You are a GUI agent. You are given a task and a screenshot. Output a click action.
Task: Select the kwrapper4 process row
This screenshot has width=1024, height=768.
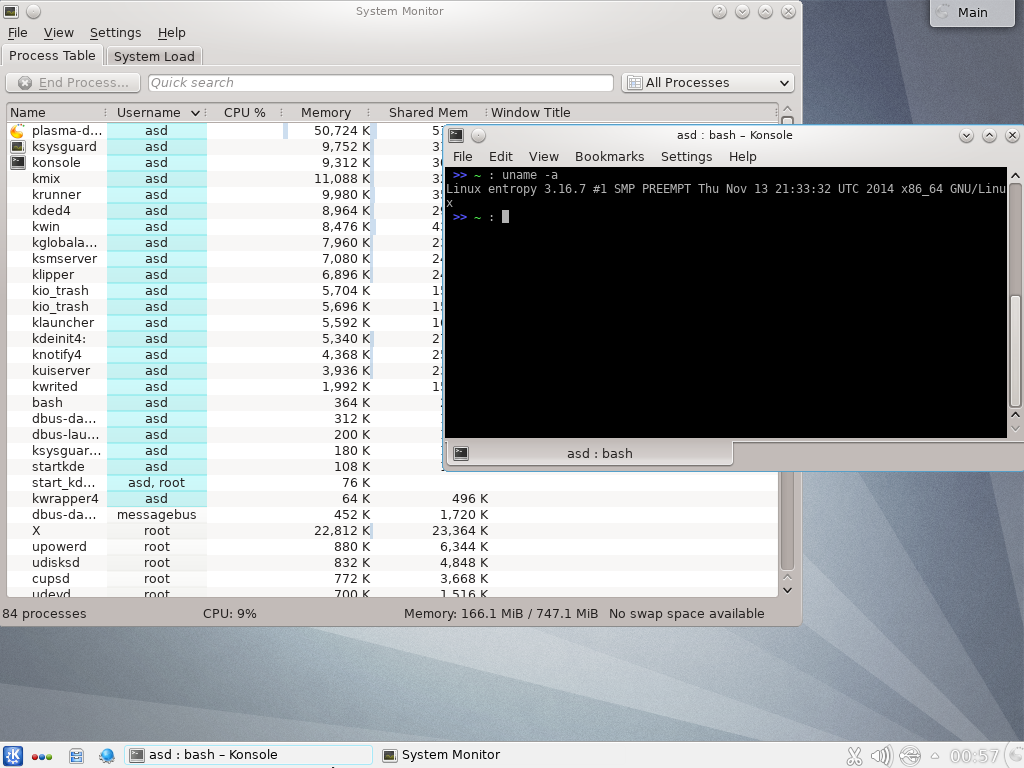click(x=392, y=499)
